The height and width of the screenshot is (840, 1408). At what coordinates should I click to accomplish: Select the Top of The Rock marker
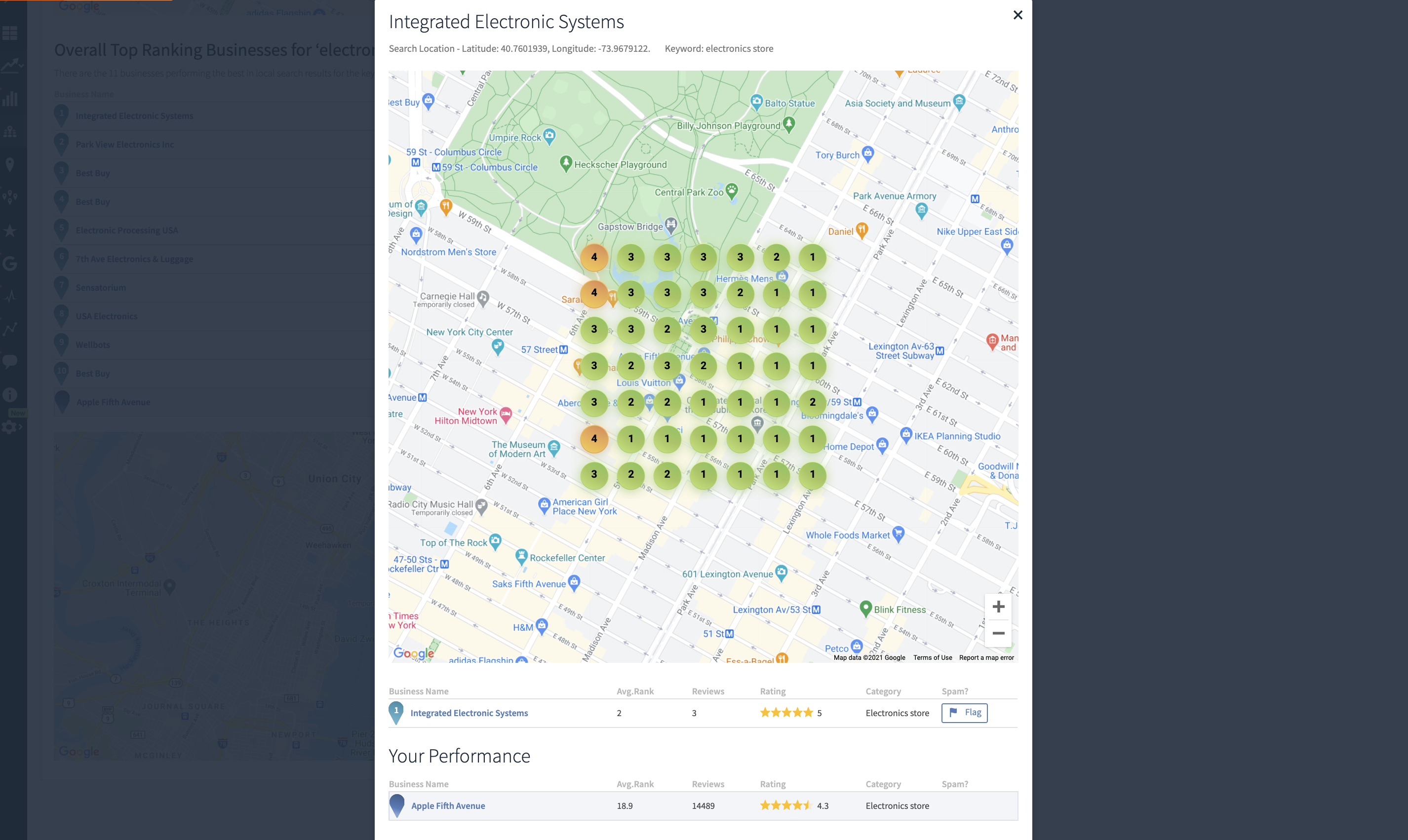point(495,541)
